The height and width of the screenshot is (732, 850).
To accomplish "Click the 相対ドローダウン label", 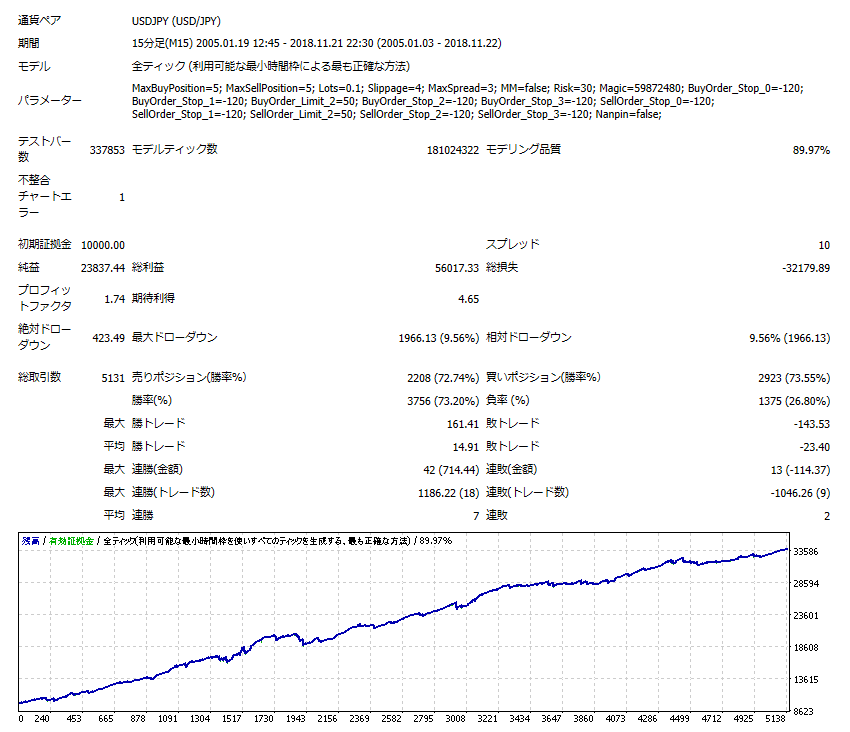I will [x=529, y=337].
